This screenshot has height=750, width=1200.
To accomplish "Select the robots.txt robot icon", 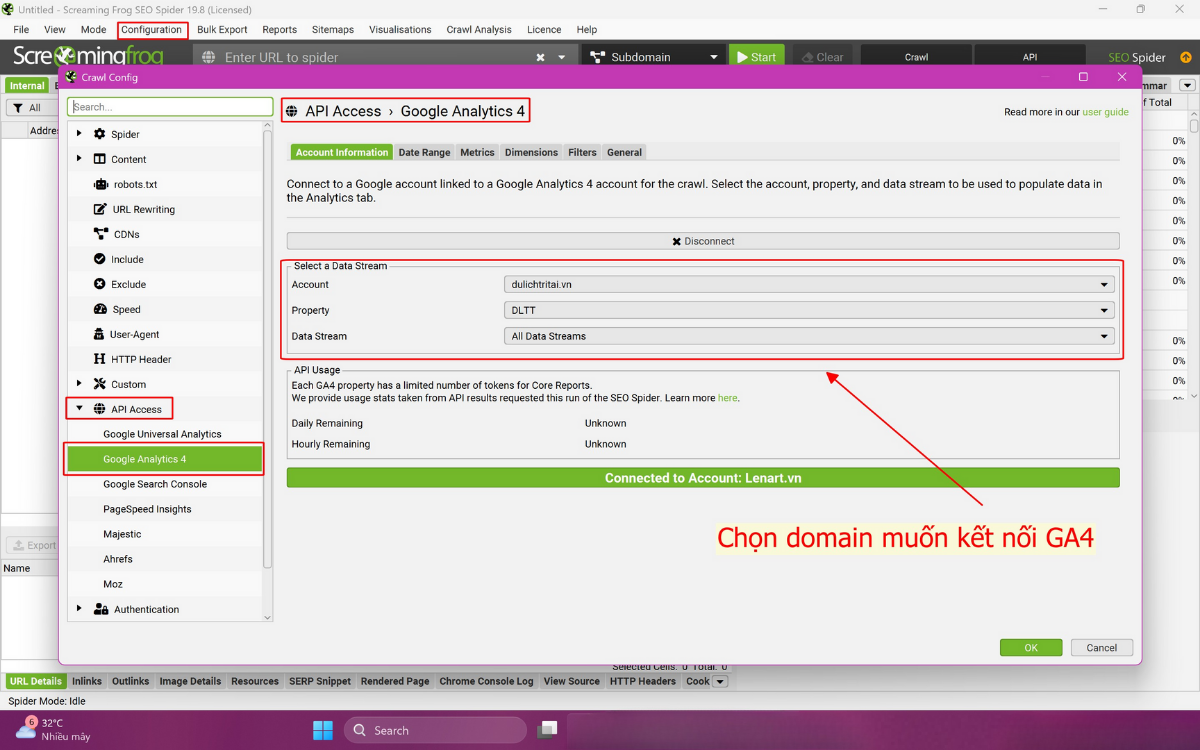I will (100, 184).
